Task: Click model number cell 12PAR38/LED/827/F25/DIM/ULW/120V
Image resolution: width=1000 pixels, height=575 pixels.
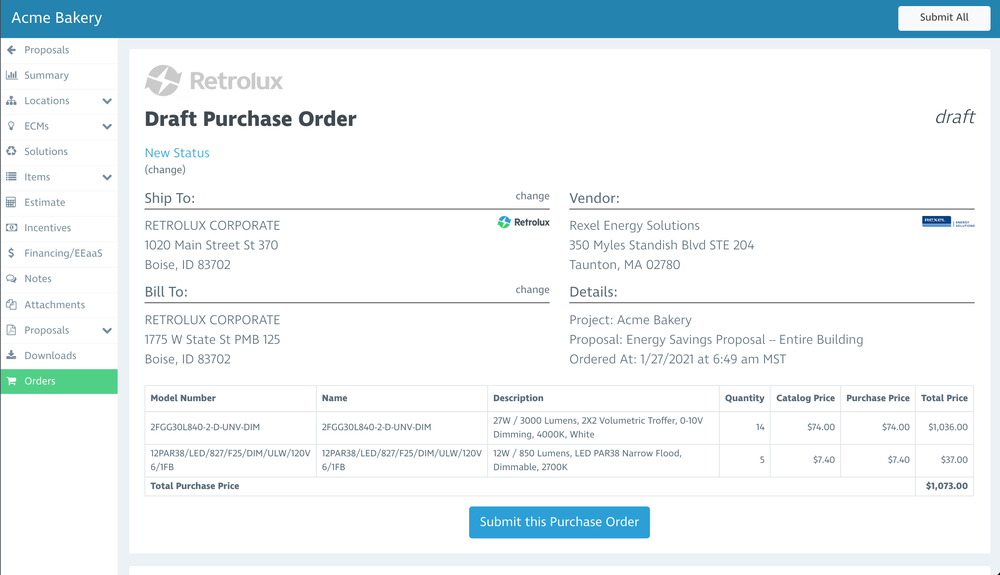Action: pyautogui.click(x=230, y=460)
